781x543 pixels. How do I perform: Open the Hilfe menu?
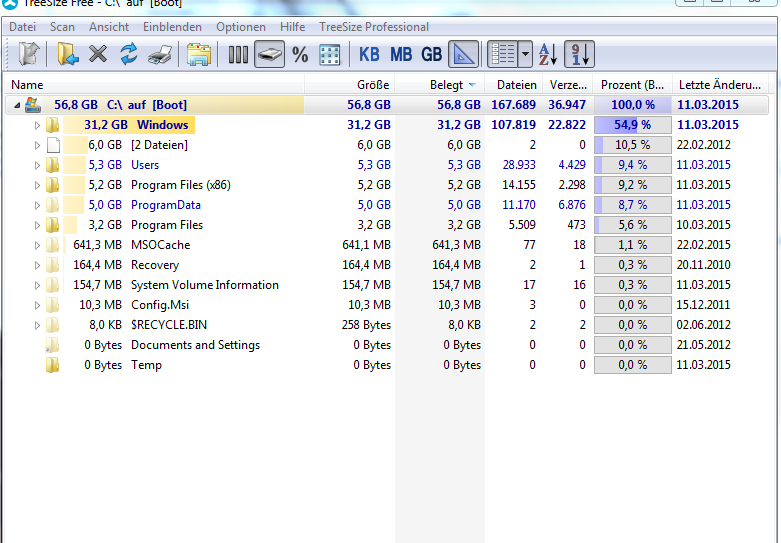[292, 27]
